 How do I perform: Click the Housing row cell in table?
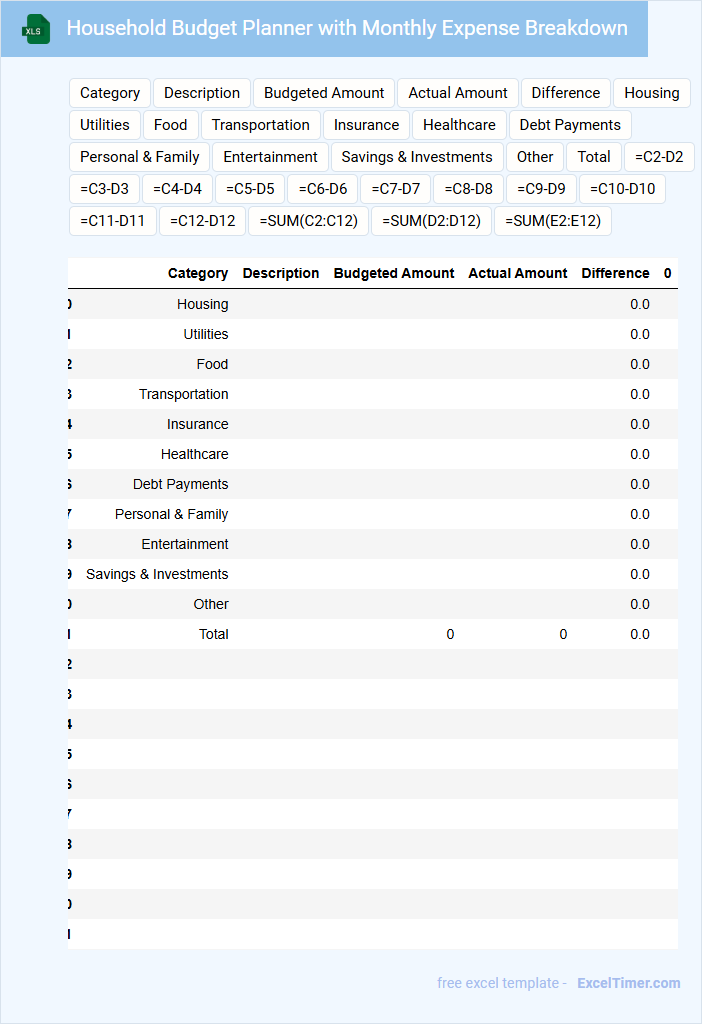tap(202, 304)
